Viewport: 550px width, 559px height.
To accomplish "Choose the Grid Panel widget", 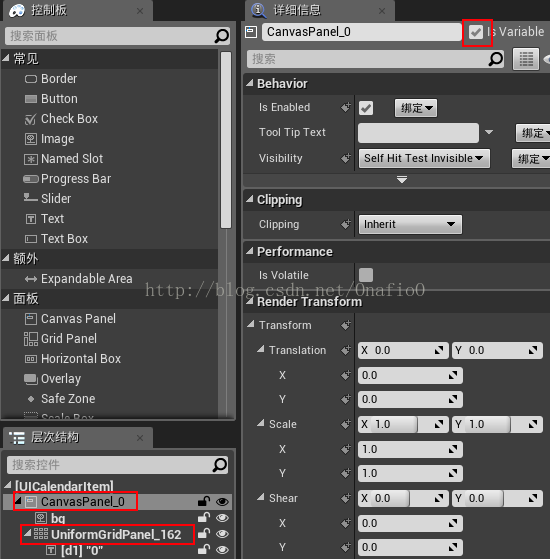I will point(60,338).
